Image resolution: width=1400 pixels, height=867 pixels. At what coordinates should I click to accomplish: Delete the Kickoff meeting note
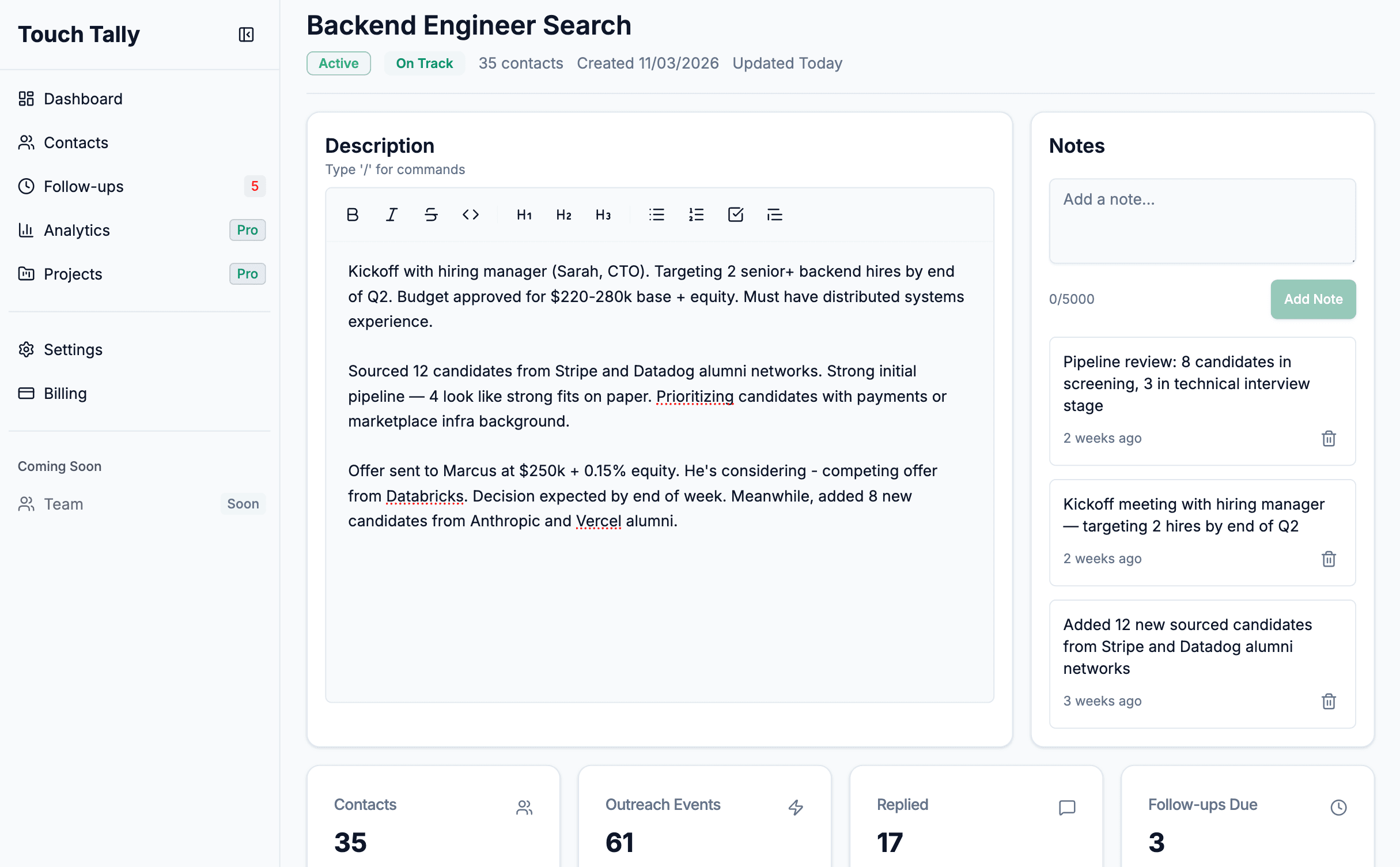(1329, 559)
